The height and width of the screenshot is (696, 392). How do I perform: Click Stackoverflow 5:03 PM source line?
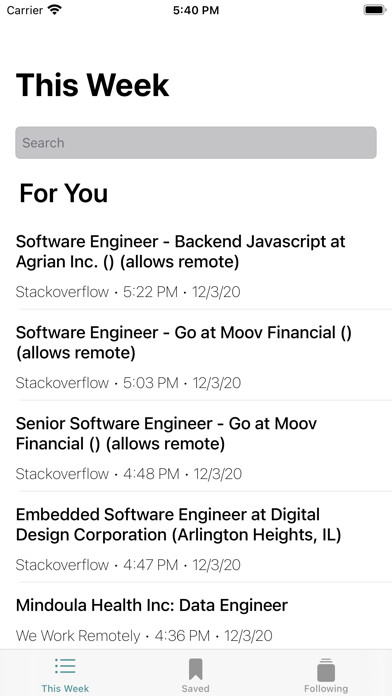pos(128,383)
